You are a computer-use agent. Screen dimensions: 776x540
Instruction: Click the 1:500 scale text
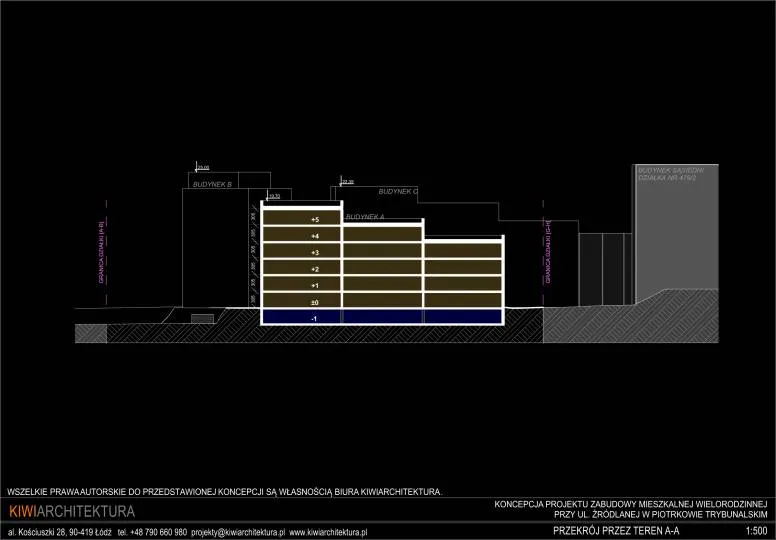(x=756, y=530)
